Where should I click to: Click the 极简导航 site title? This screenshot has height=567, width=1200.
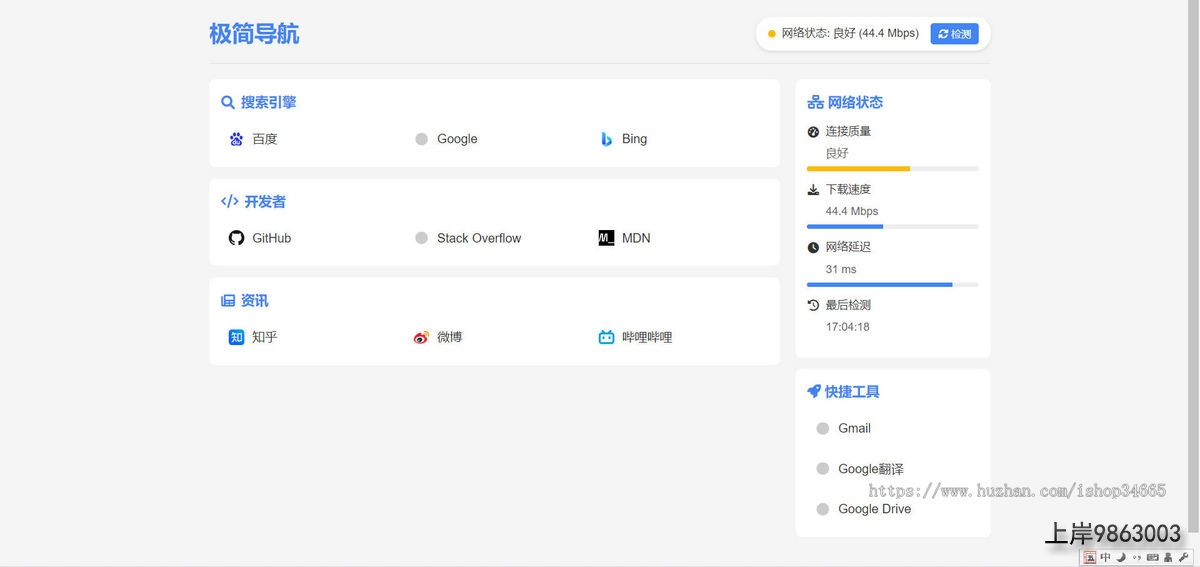coord(254,34)
